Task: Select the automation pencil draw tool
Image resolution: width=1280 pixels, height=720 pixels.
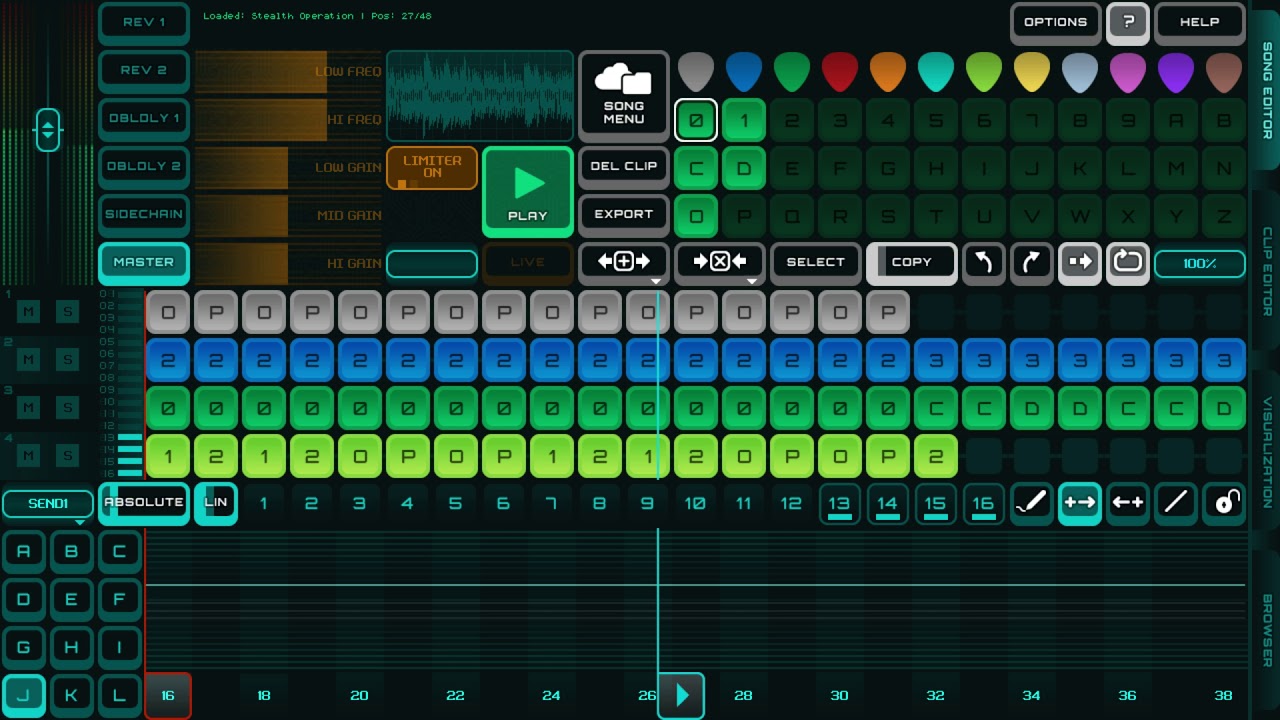Action: click(1032, 503)
